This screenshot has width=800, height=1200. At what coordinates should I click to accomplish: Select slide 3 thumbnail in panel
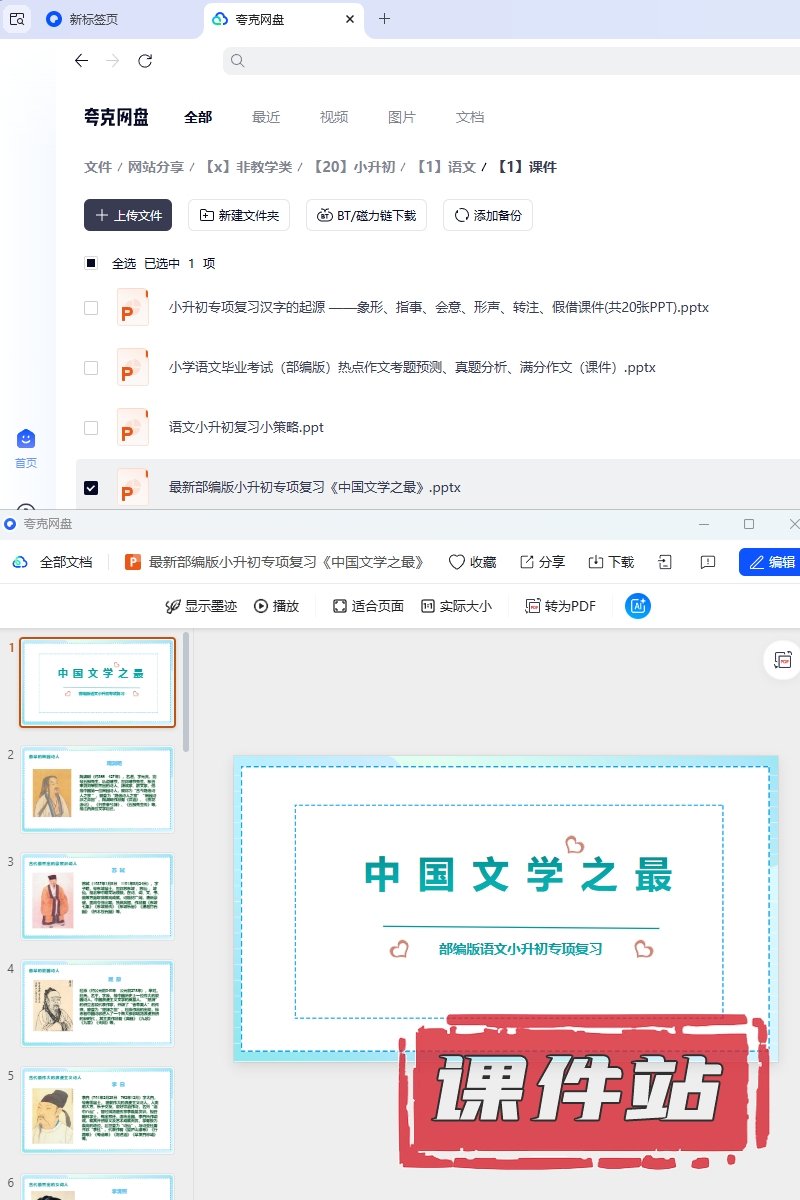point(97,896)
